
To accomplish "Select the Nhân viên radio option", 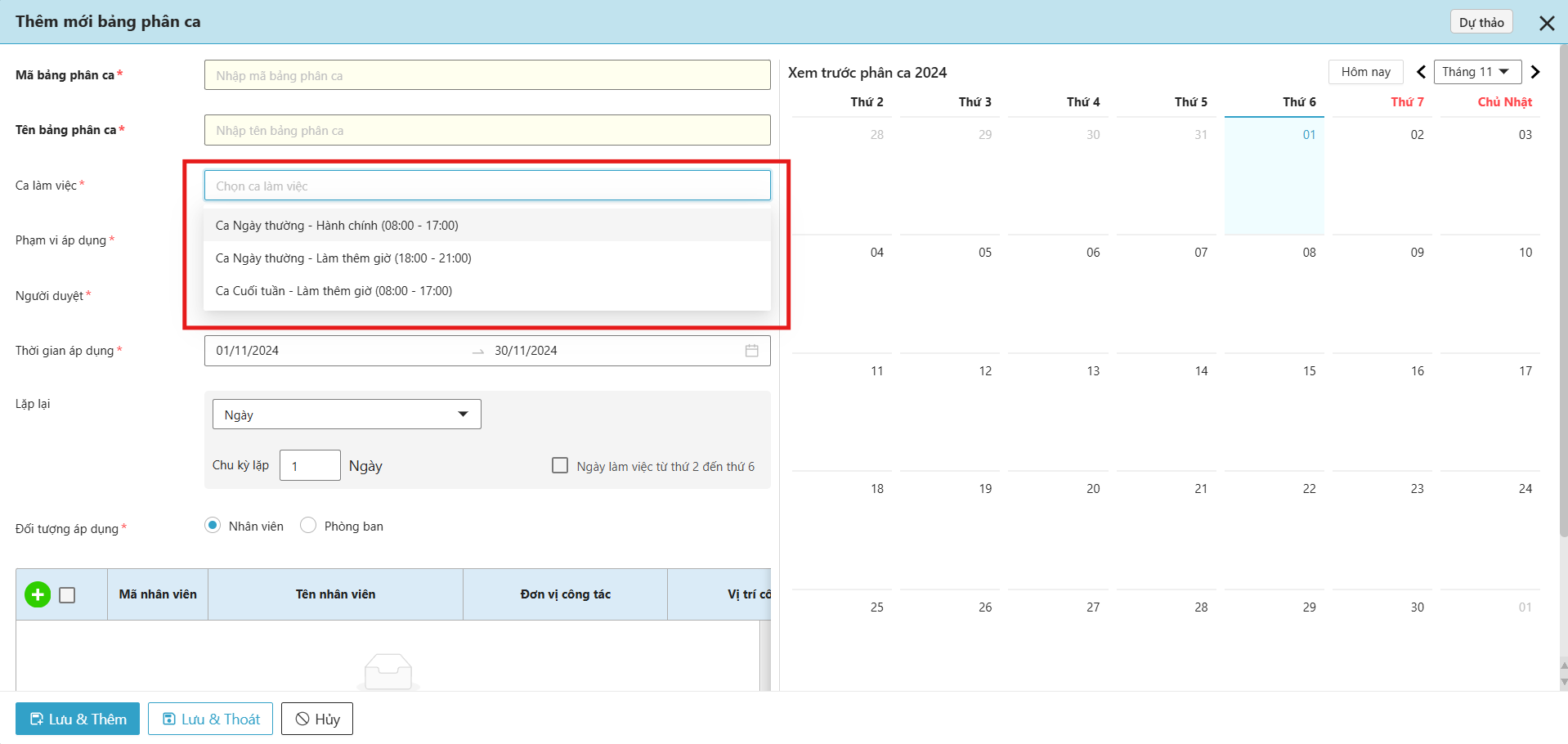I will 213,525.
